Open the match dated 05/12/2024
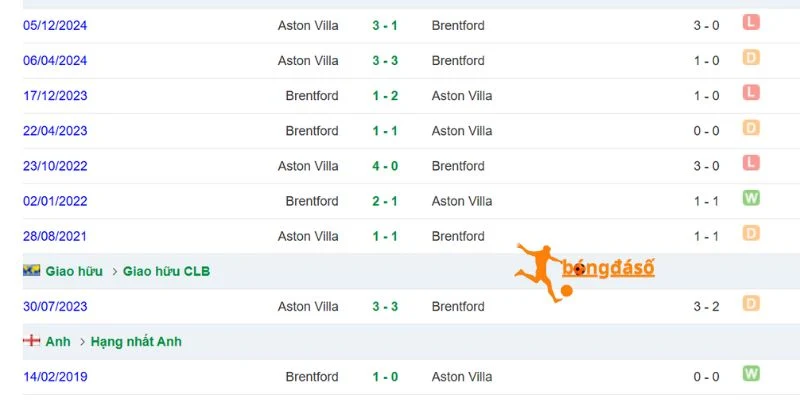The width and height of the screenshot is (800, 400). tap(55, 26)
